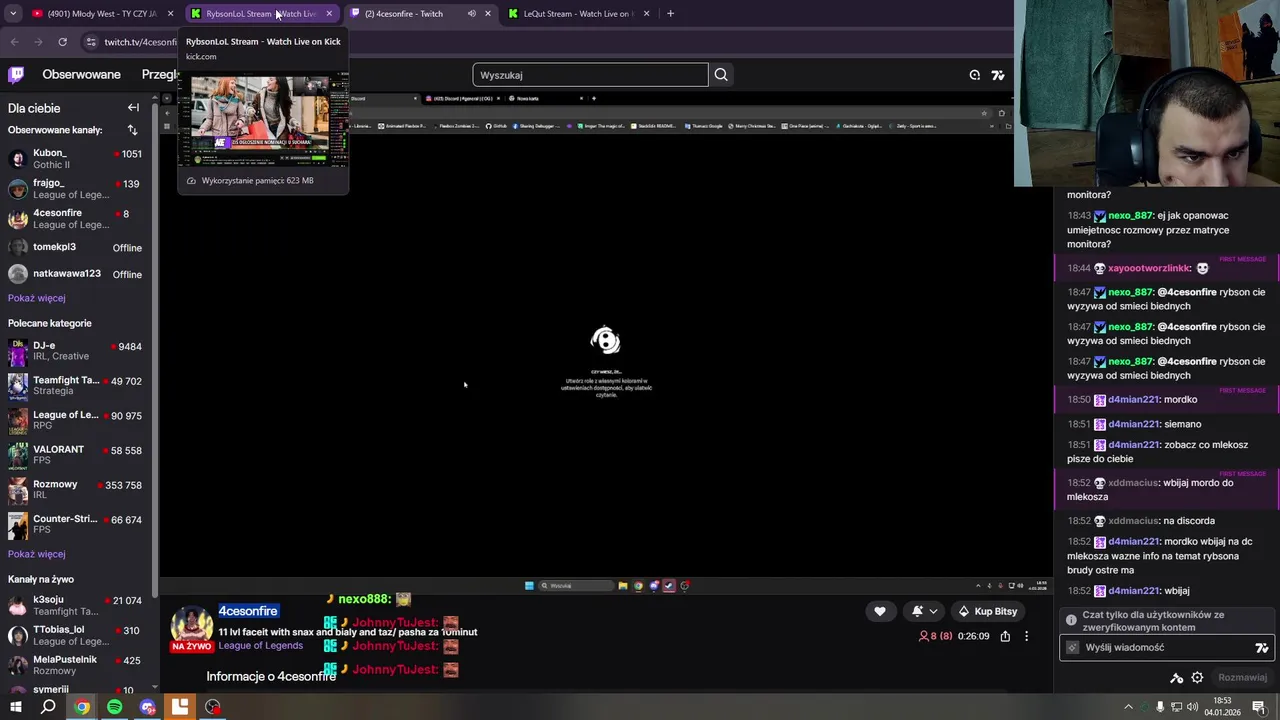The image size is (1280, 720).
Task: Open League of Legends category link under title
Action: pyautogui.click(x=260, y=646)
